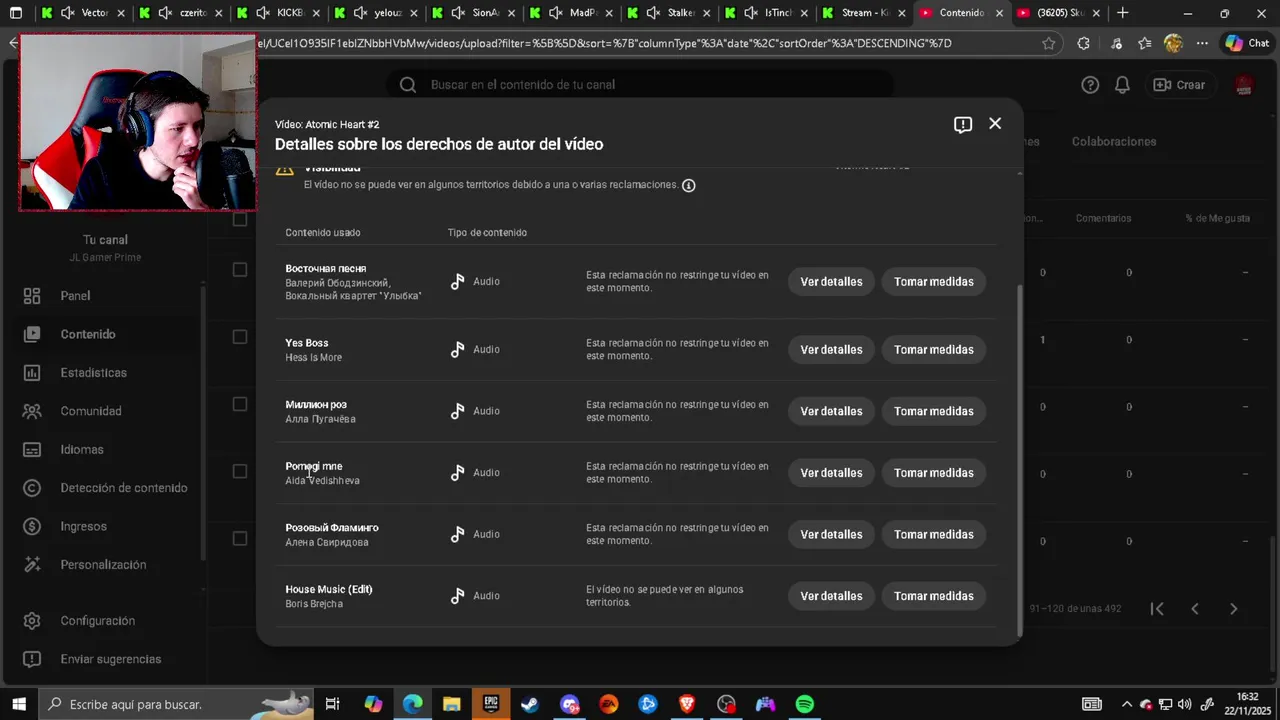Launch Steam from the taskbar
The height and width of the screenshot is (720, 1280).
tap(530, 704)
